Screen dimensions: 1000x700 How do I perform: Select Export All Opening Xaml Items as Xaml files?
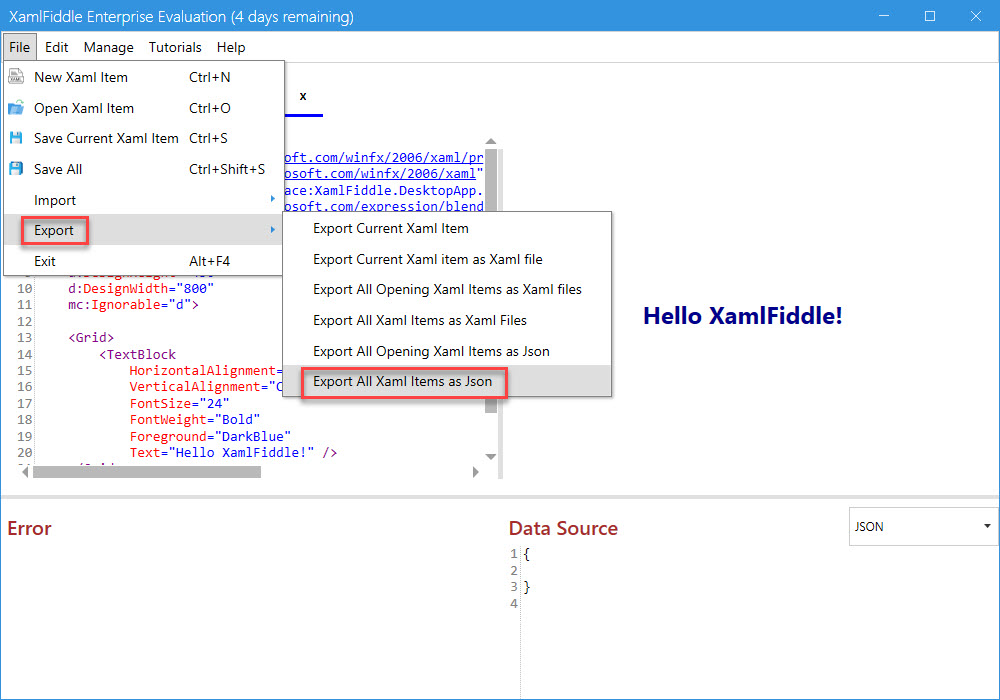coord(447,289)
